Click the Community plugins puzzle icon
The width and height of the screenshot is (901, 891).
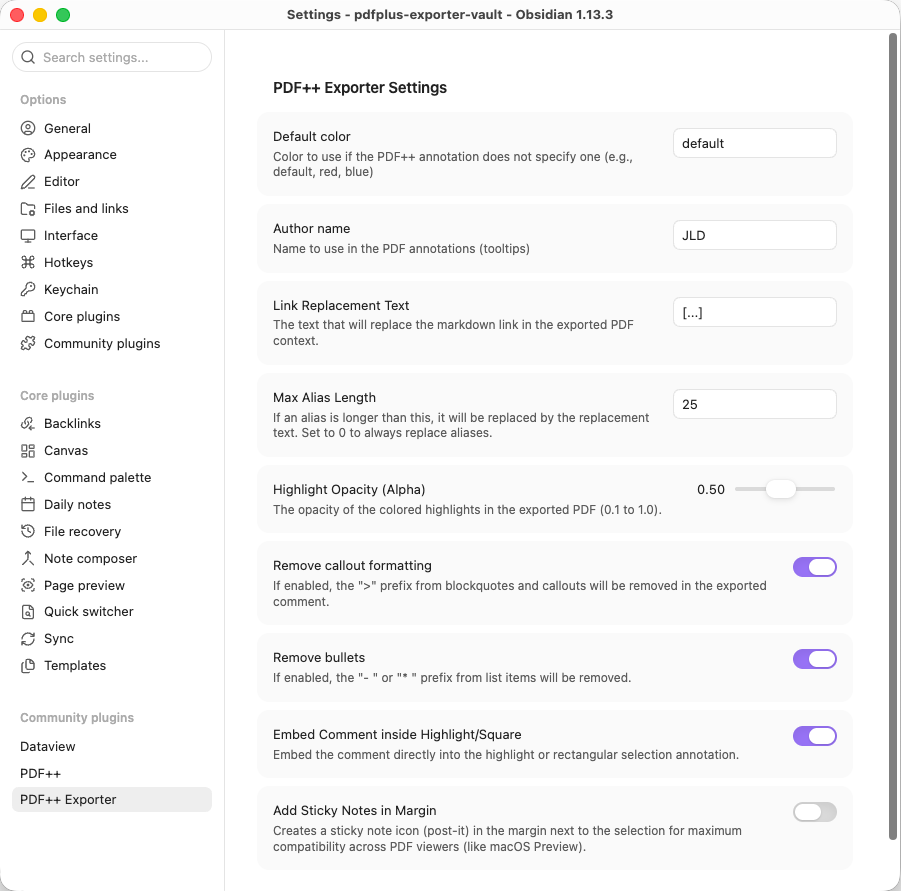28,344
